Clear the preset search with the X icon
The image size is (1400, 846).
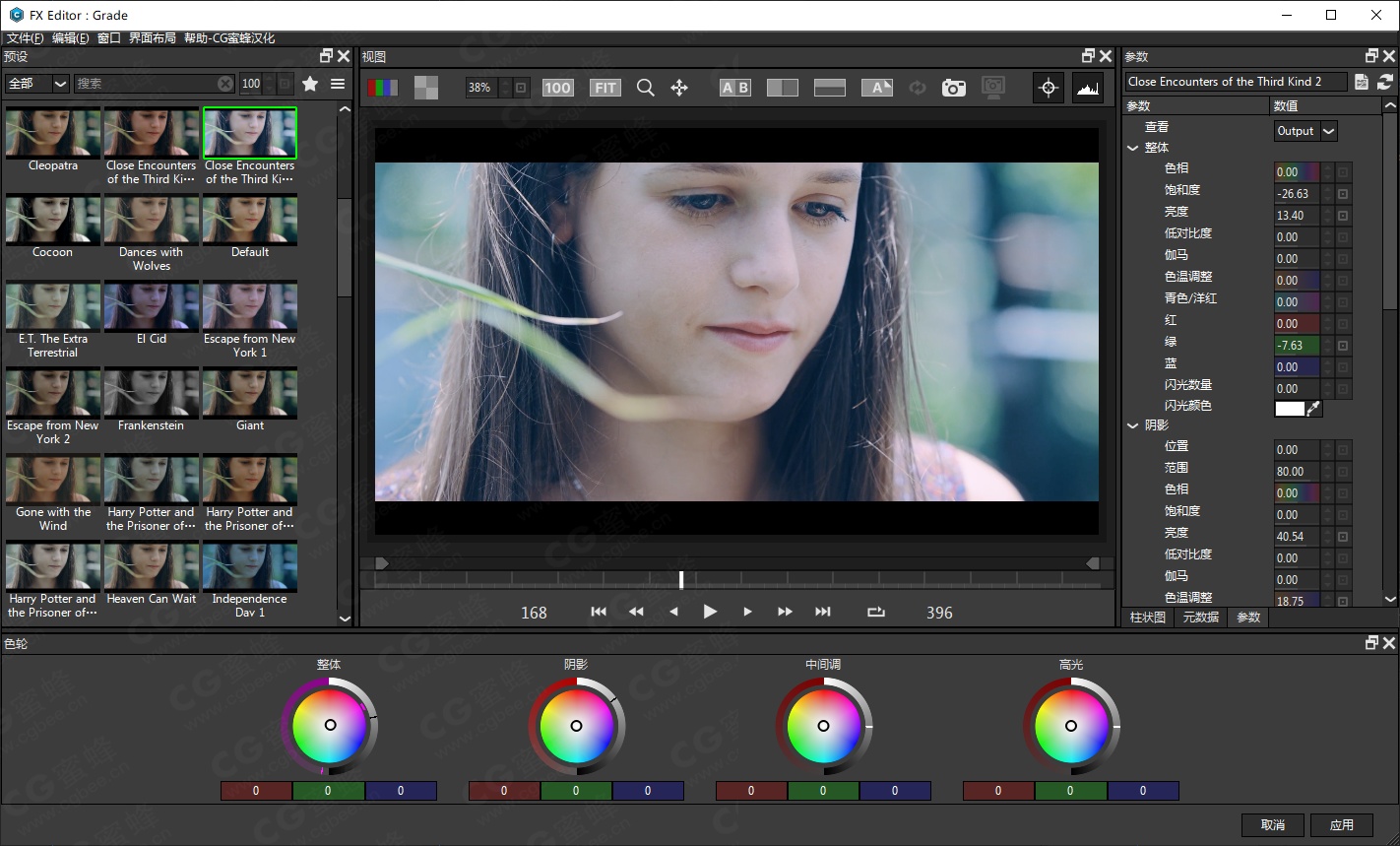[x=225, y=84]
